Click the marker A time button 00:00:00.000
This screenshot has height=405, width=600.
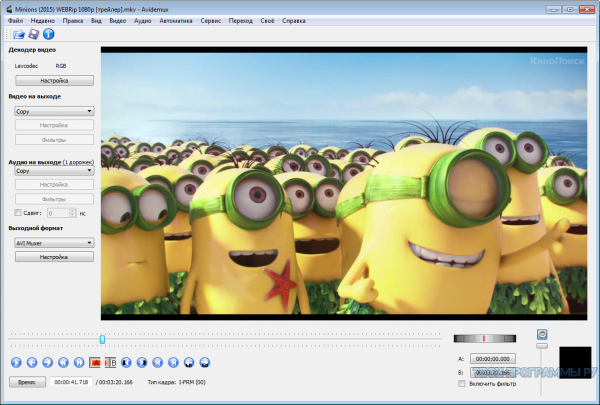click(x=492, y=359)
